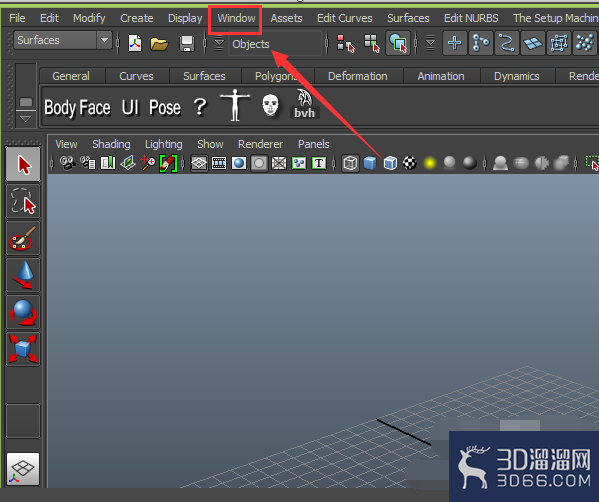The width and height of the screenshot is (599, 502).
Task: Open the Create menu
Action: (x=136, y=18)
